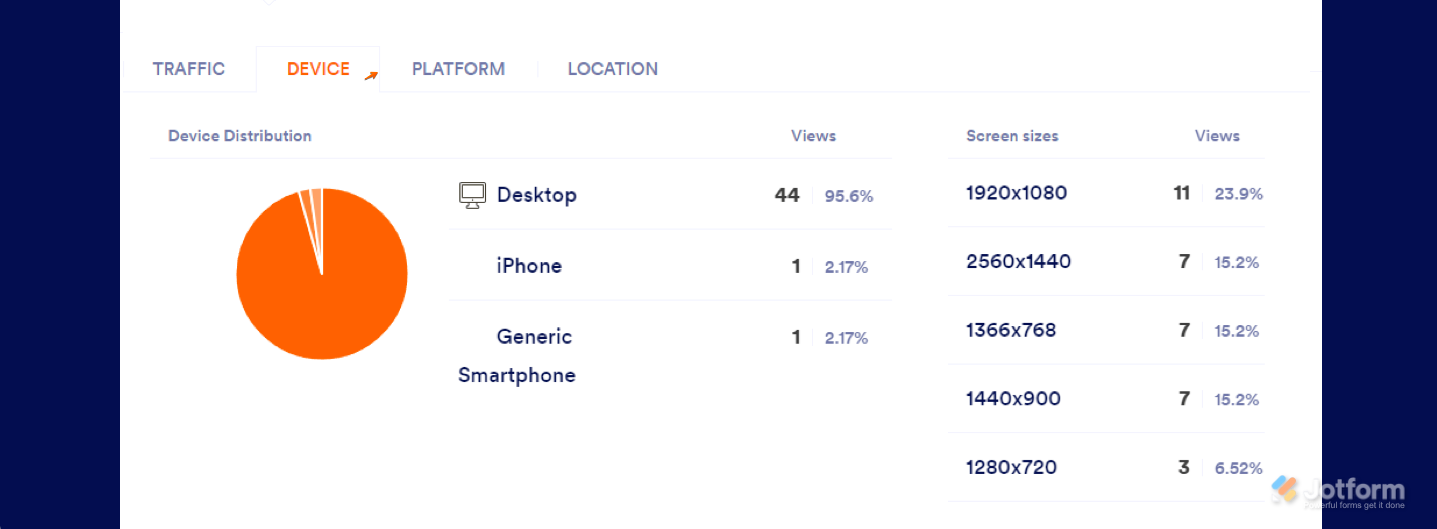Choose the 1440x900 screen size entry
Image resolution: width=1437 pixels, height=529 pixels.
tap(1013, 399)
